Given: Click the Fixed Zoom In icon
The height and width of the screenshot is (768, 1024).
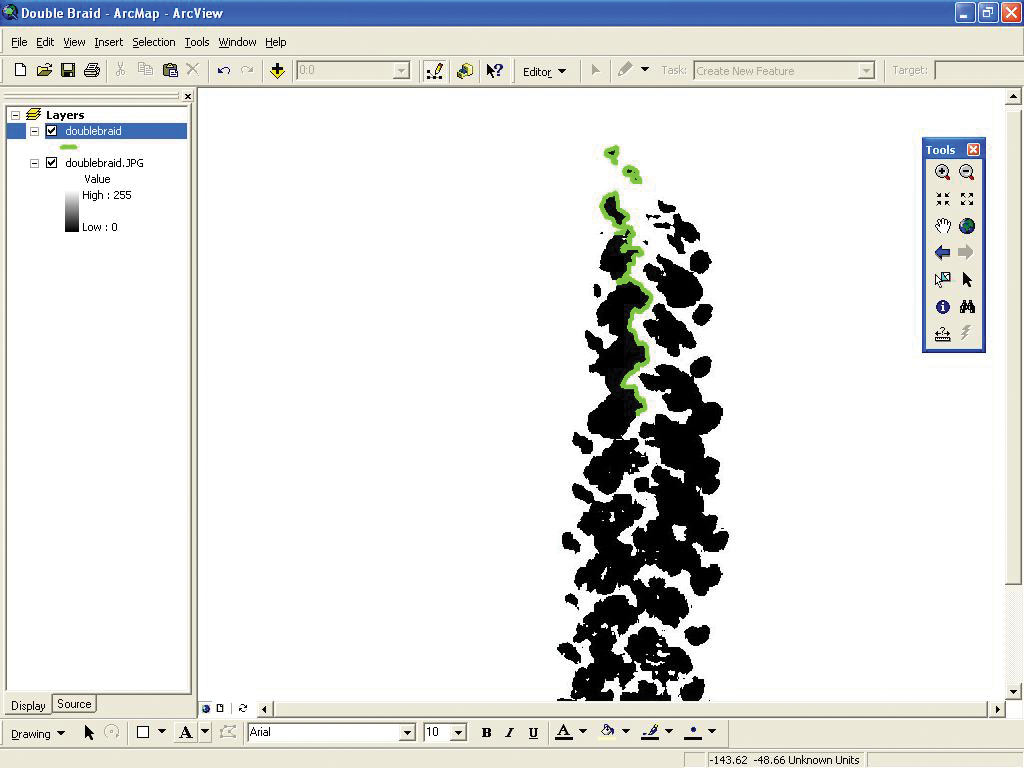Looking at the screenshot, I should (942, 199).
